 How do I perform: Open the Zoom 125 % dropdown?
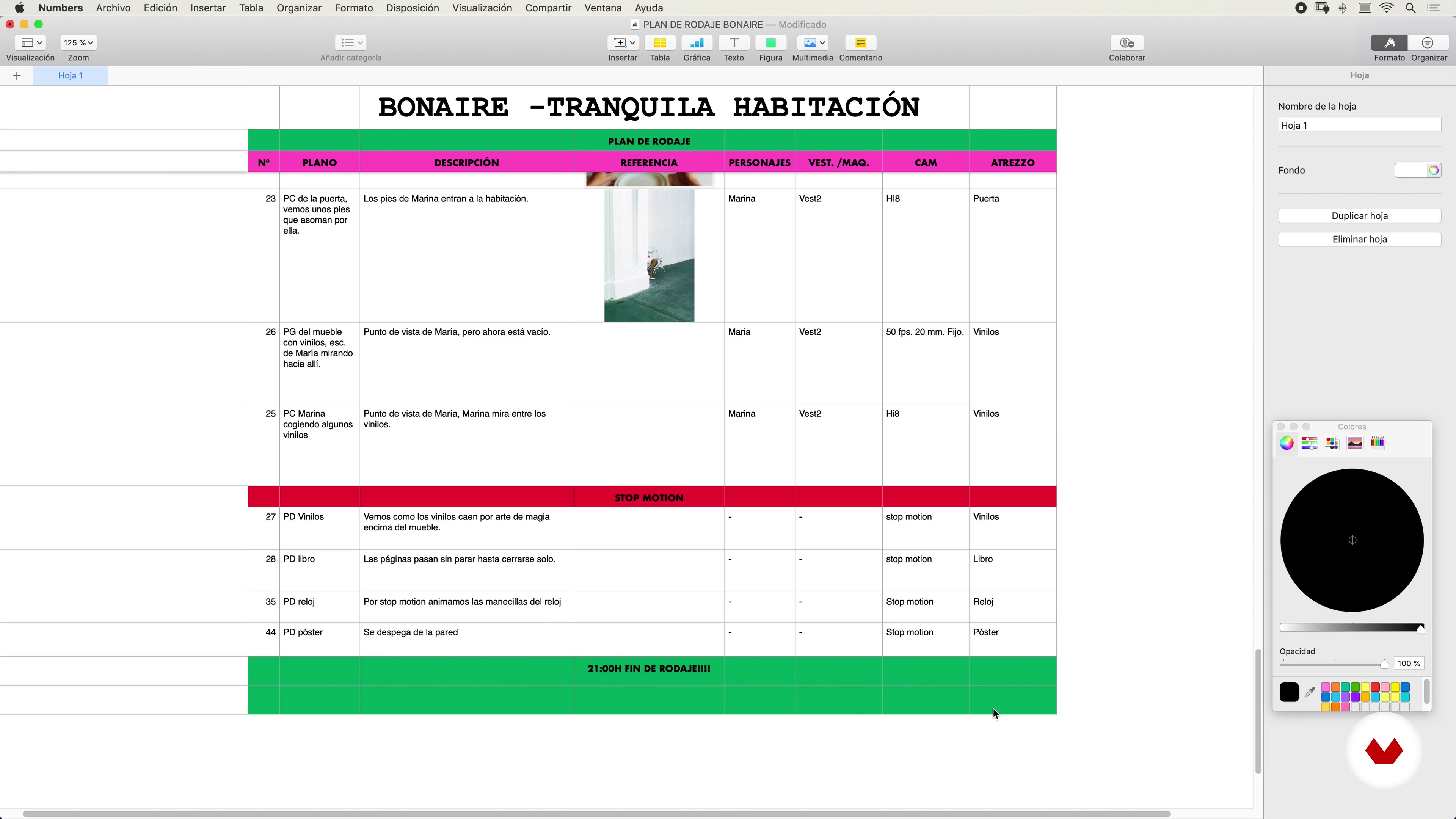(x=78, y=43)
